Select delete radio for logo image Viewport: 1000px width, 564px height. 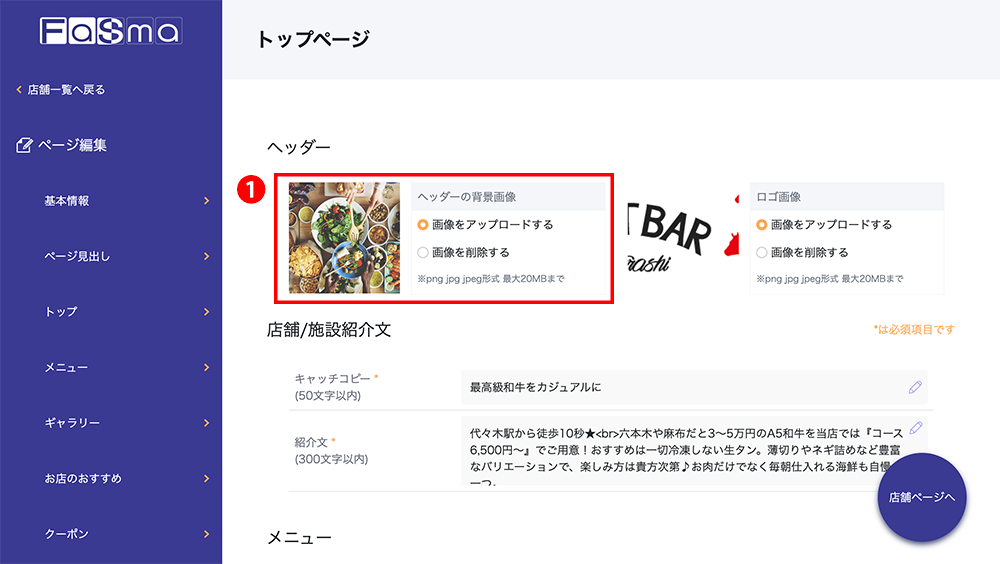pos(761,253)
